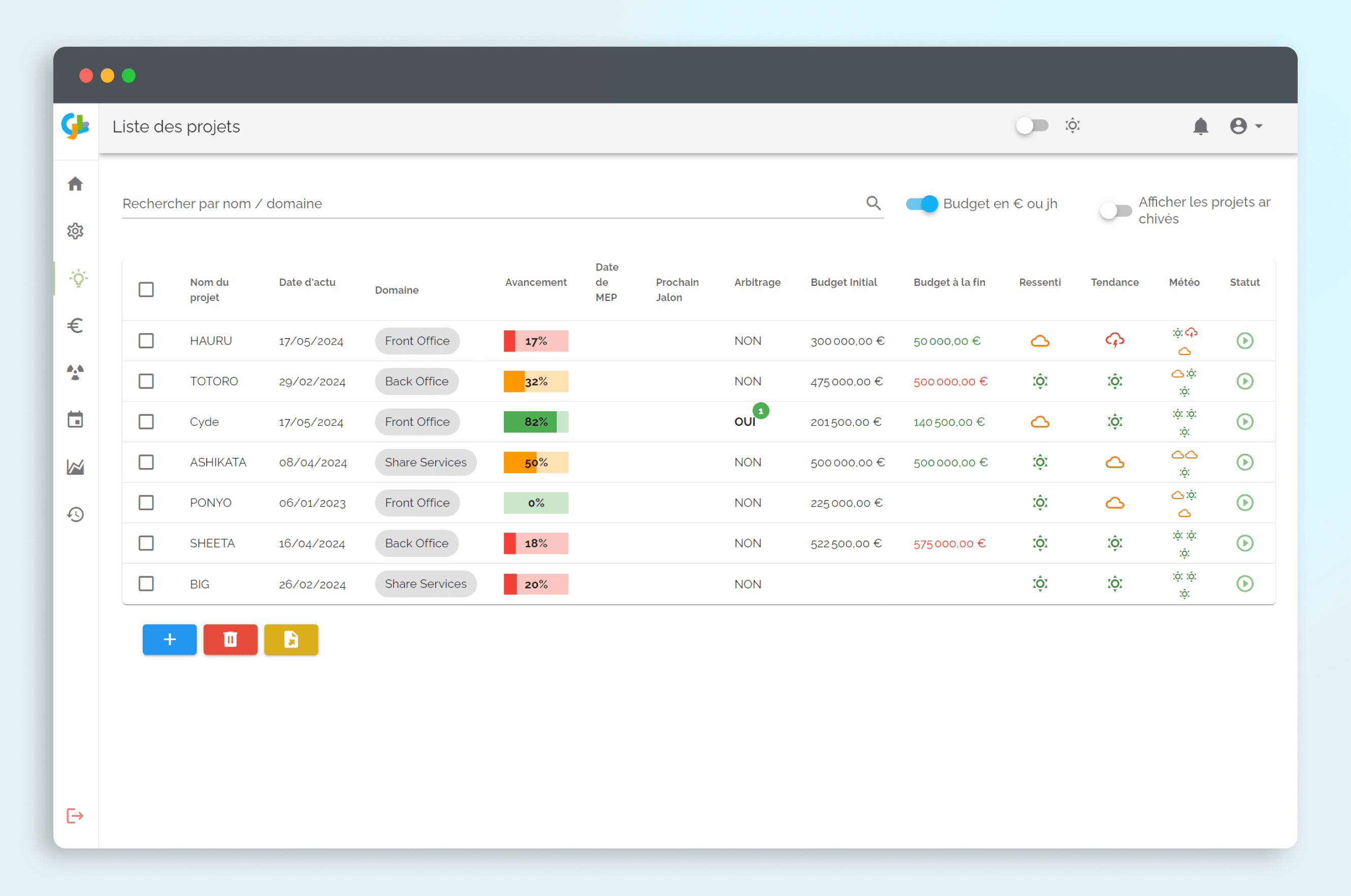Viewport: 1351px width, 896px height.
Task: Click the play status icon for PONYO
Action: coord(1245,502)
